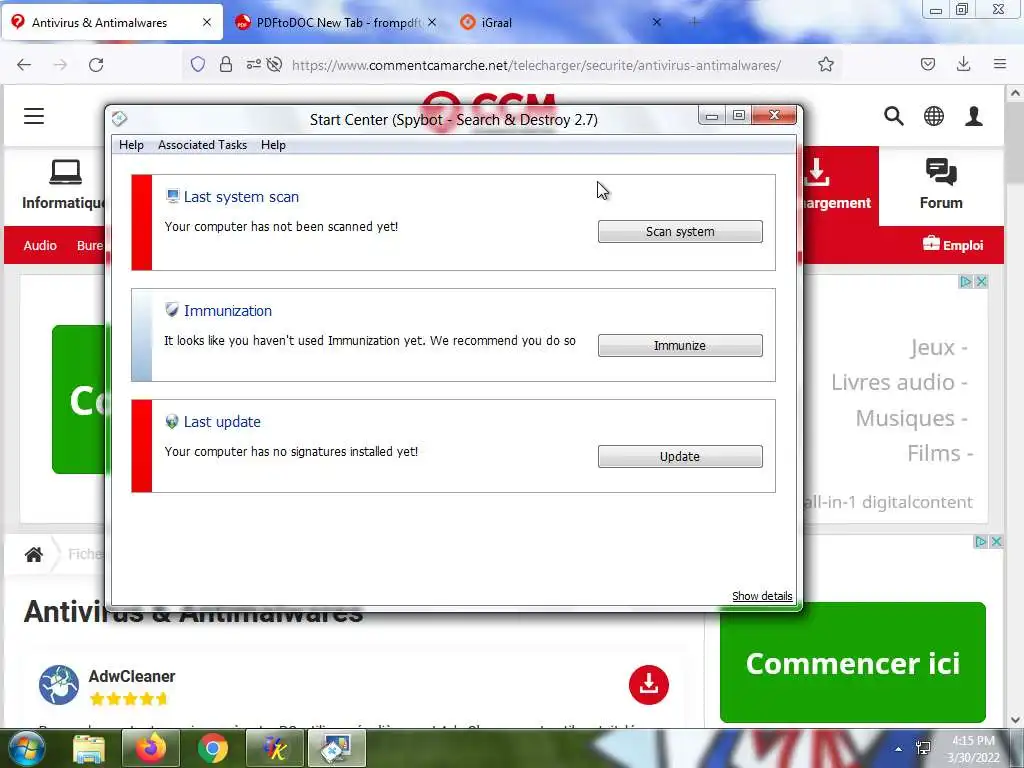The height and width of the screenshot is (768, 1024).
Task: Click the AdChoices icon on lower ad
Action: pos(980,541)
